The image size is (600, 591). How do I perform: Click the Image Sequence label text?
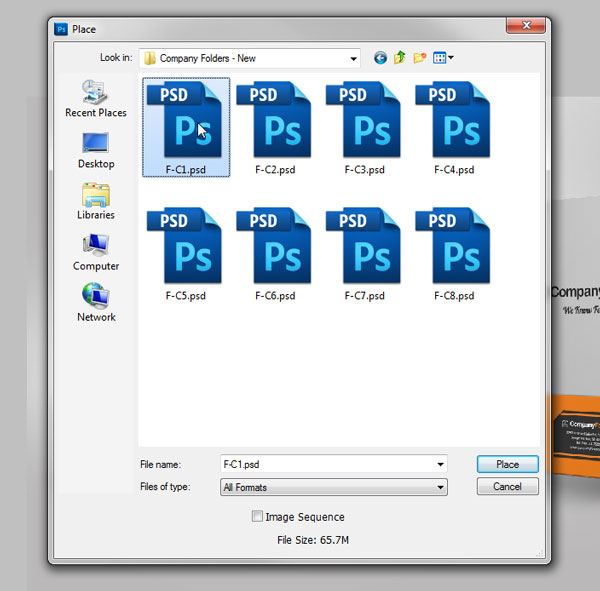click(x=305, y=517)
